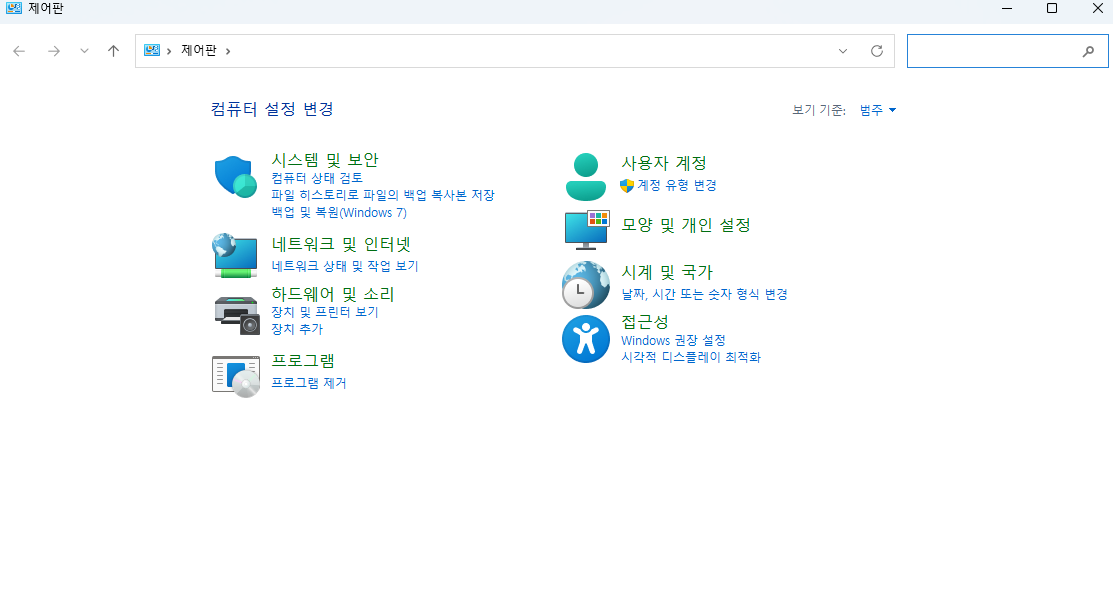Open the 접근성 accessibility icon
1113x601 pixels.
[x=586, y=339]
